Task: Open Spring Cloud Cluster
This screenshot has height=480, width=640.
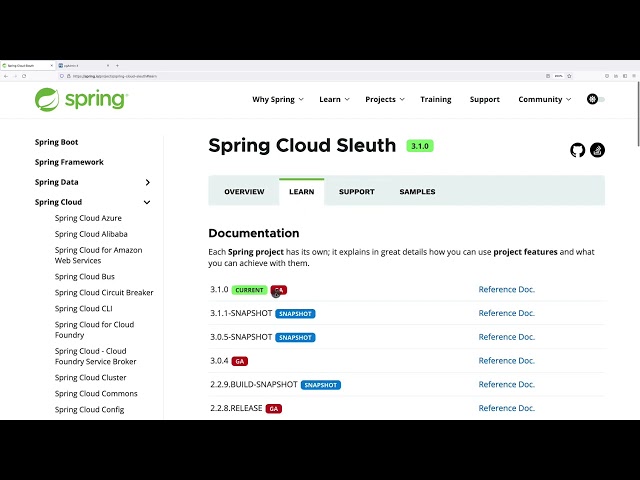Action: coord(90,378)
